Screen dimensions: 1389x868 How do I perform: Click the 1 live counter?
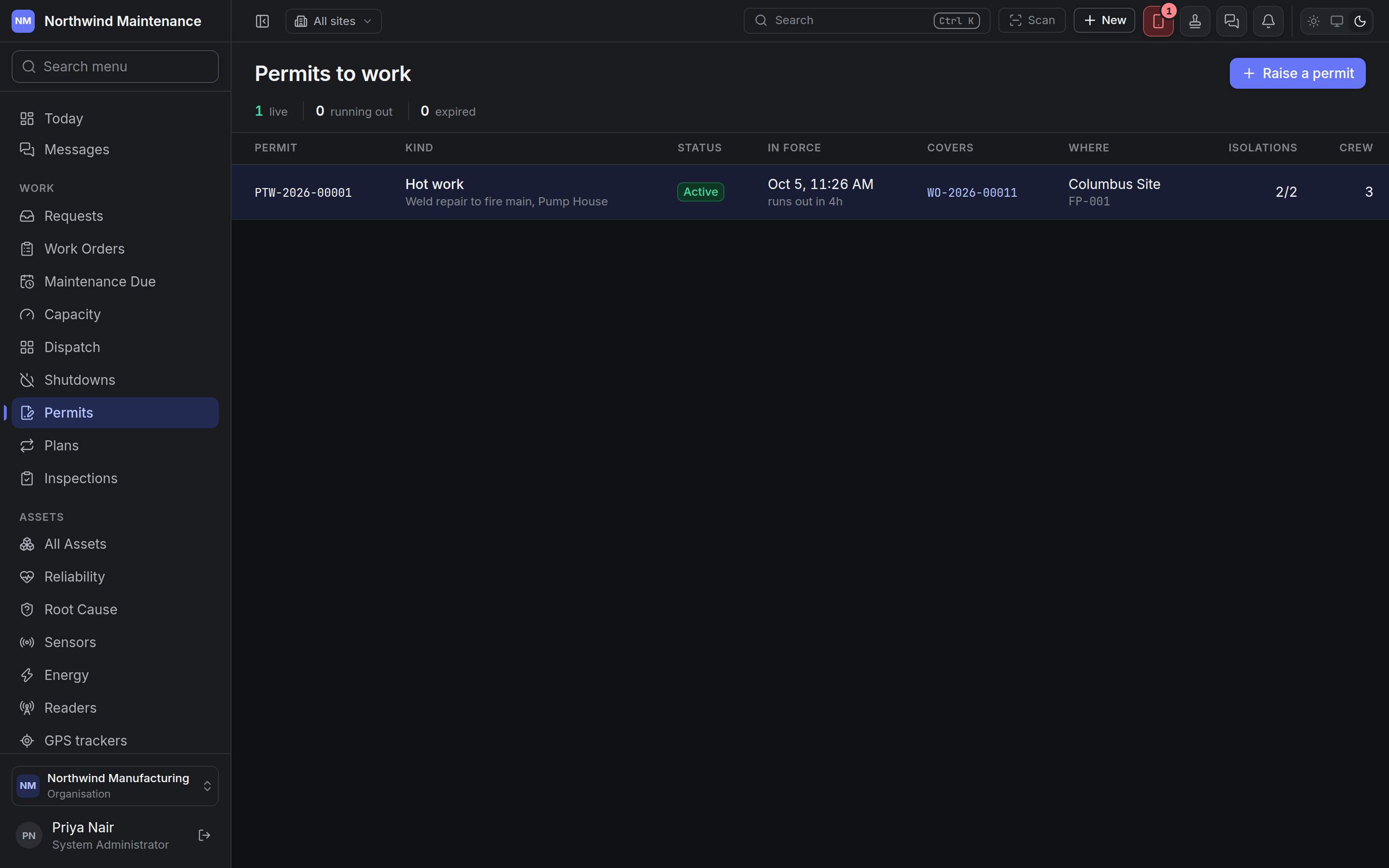pyautogui.click(x=271, y=111)
